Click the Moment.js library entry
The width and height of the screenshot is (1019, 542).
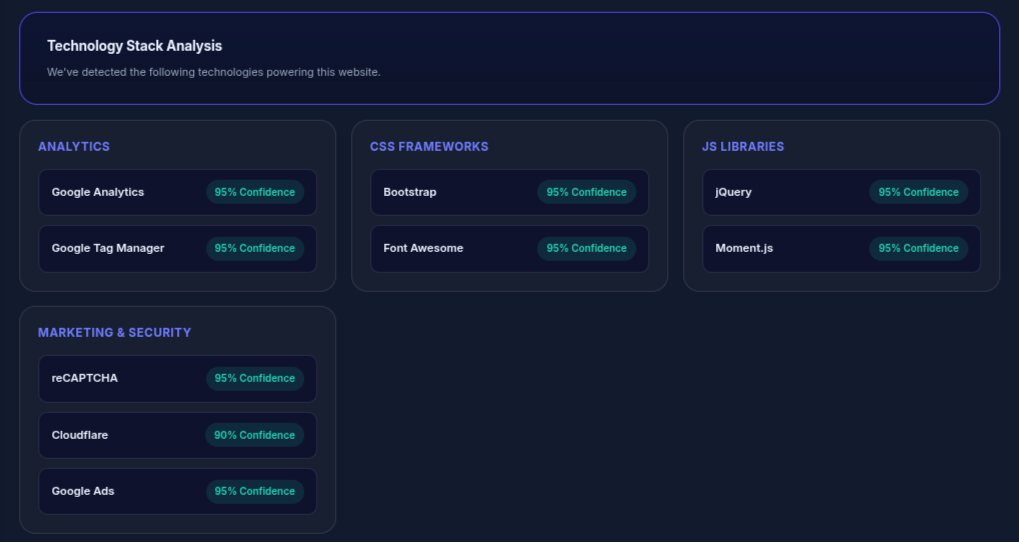(744, 248)
